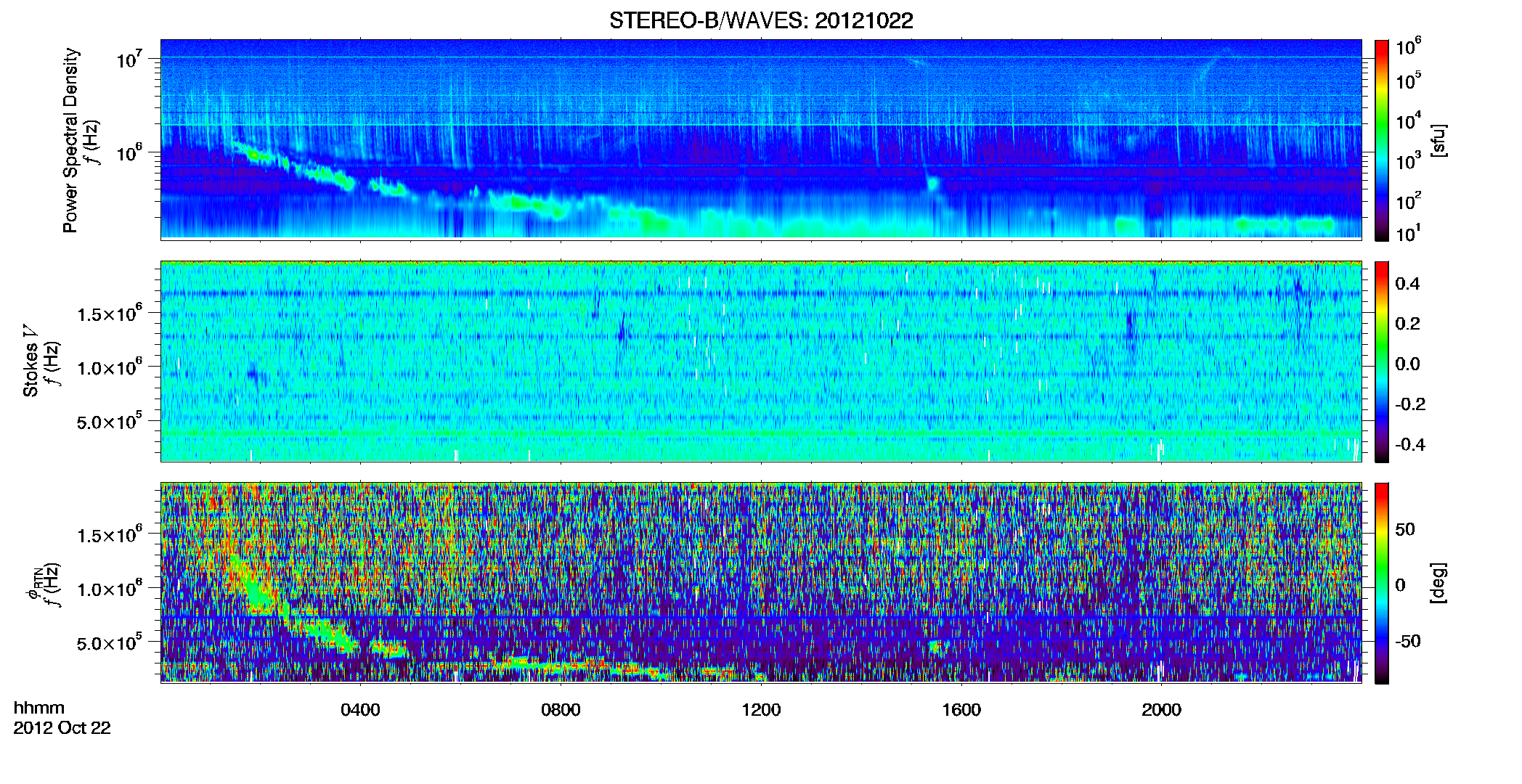Screen dimensions: 1522x784
Task: Click the 10^4 label on the sfu color bar
Action: [1409, 121]
